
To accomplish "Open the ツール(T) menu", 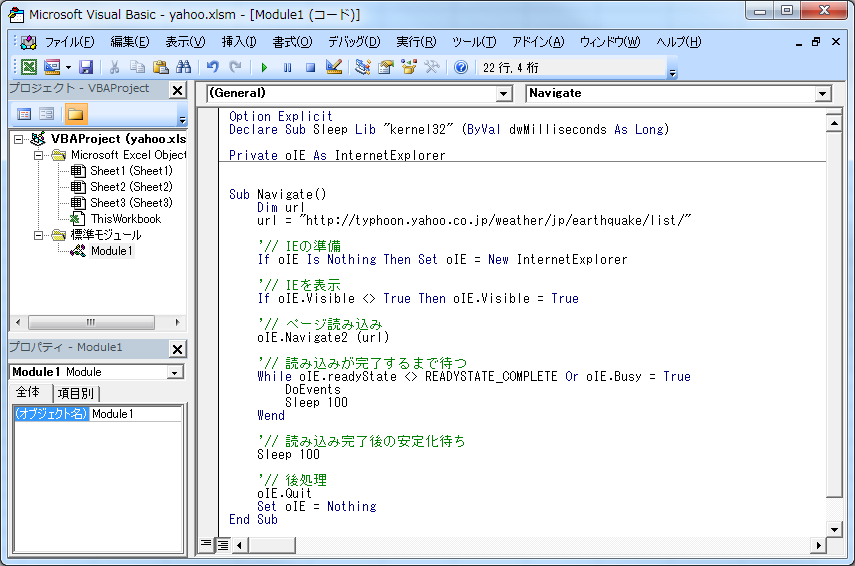I will [474, 42].
